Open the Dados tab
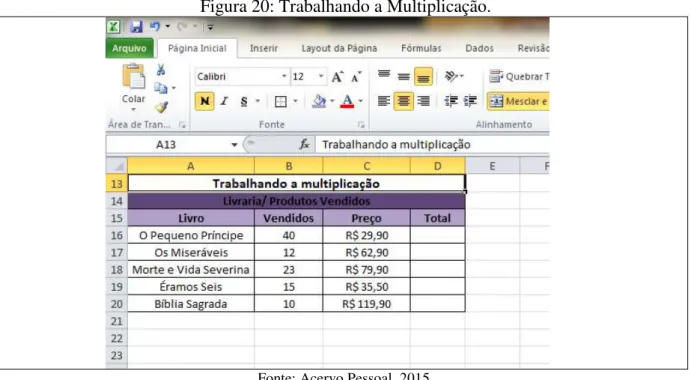 pos(479,48)
